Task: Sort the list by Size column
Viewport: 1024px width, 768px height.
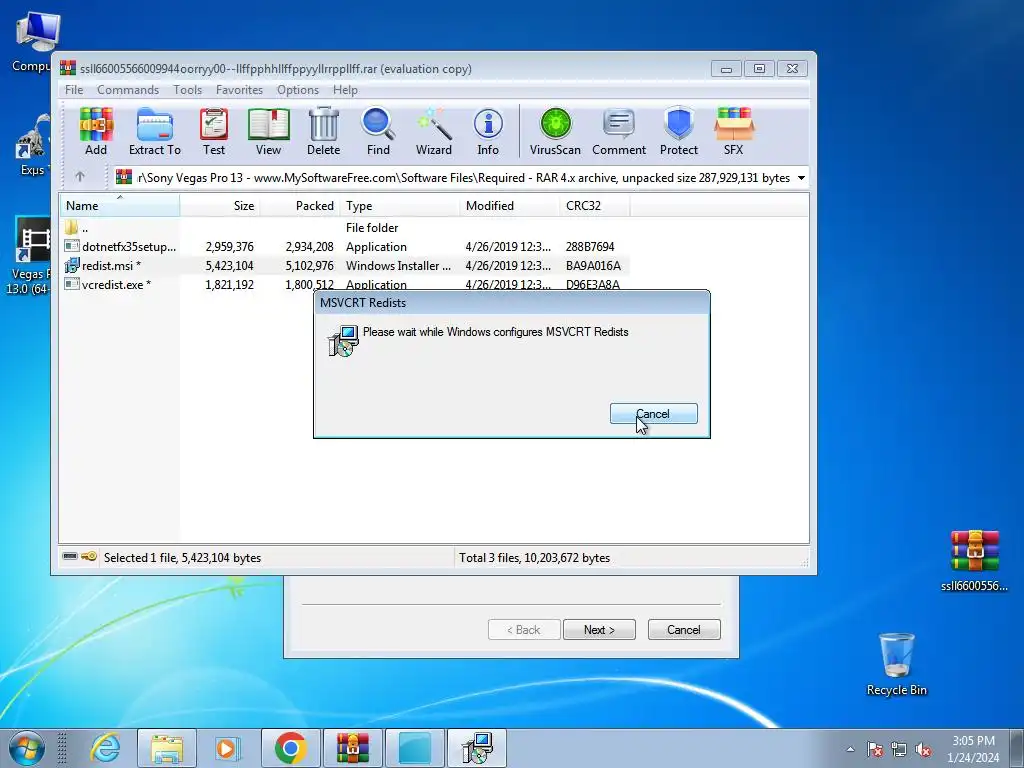Action: click(x=220, y=205)
